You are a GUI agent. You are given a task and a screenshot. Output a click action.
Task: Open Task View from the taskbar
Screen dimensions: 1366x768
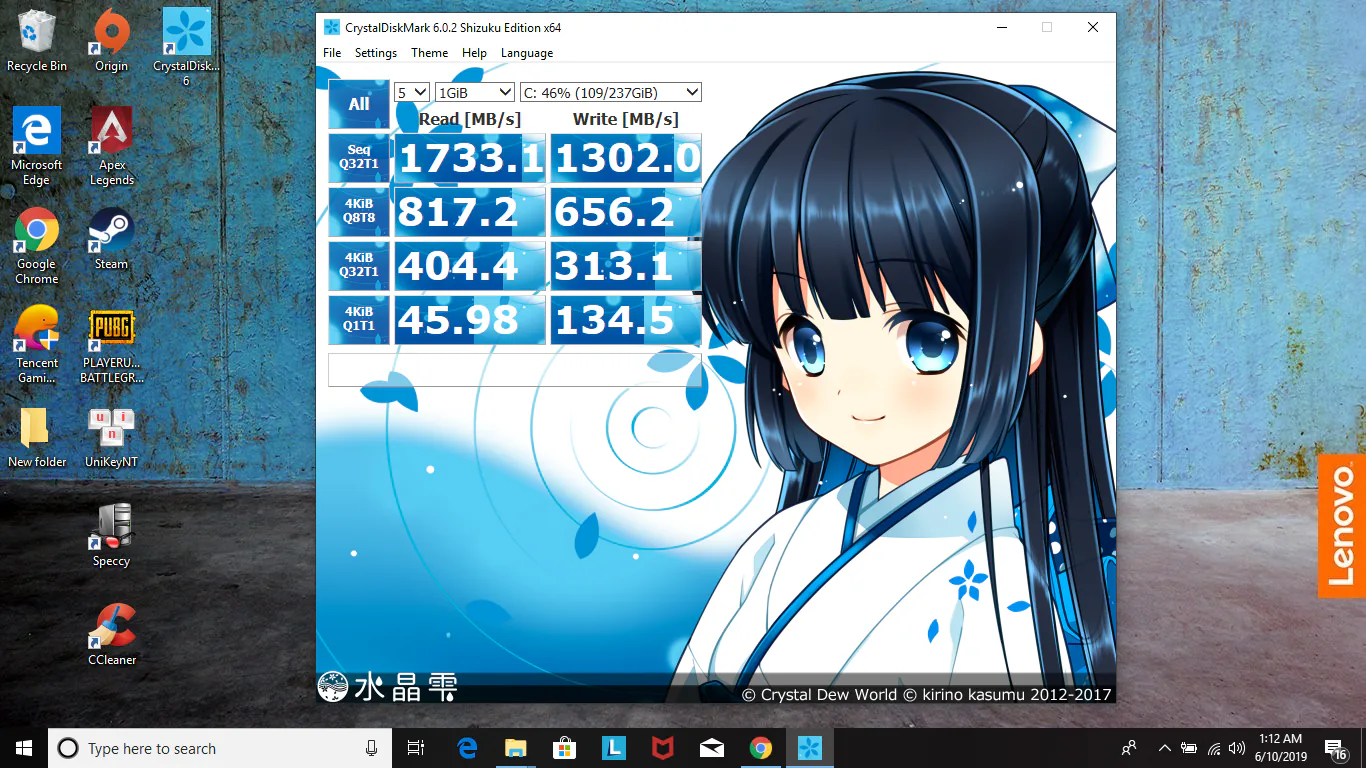click(416, 748)
